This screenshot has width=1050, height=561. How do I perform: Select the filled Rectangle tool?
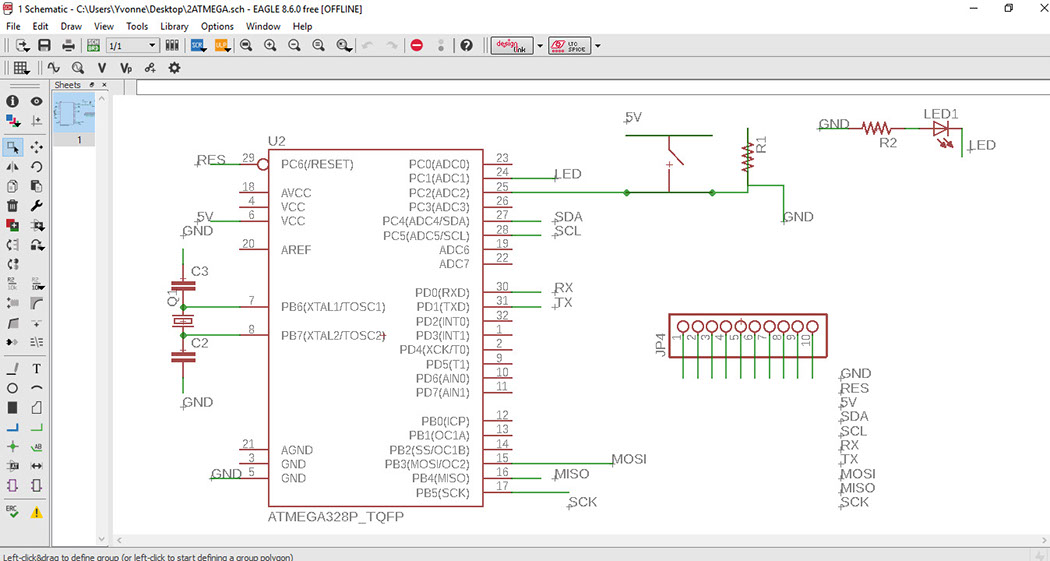point(12,407)
